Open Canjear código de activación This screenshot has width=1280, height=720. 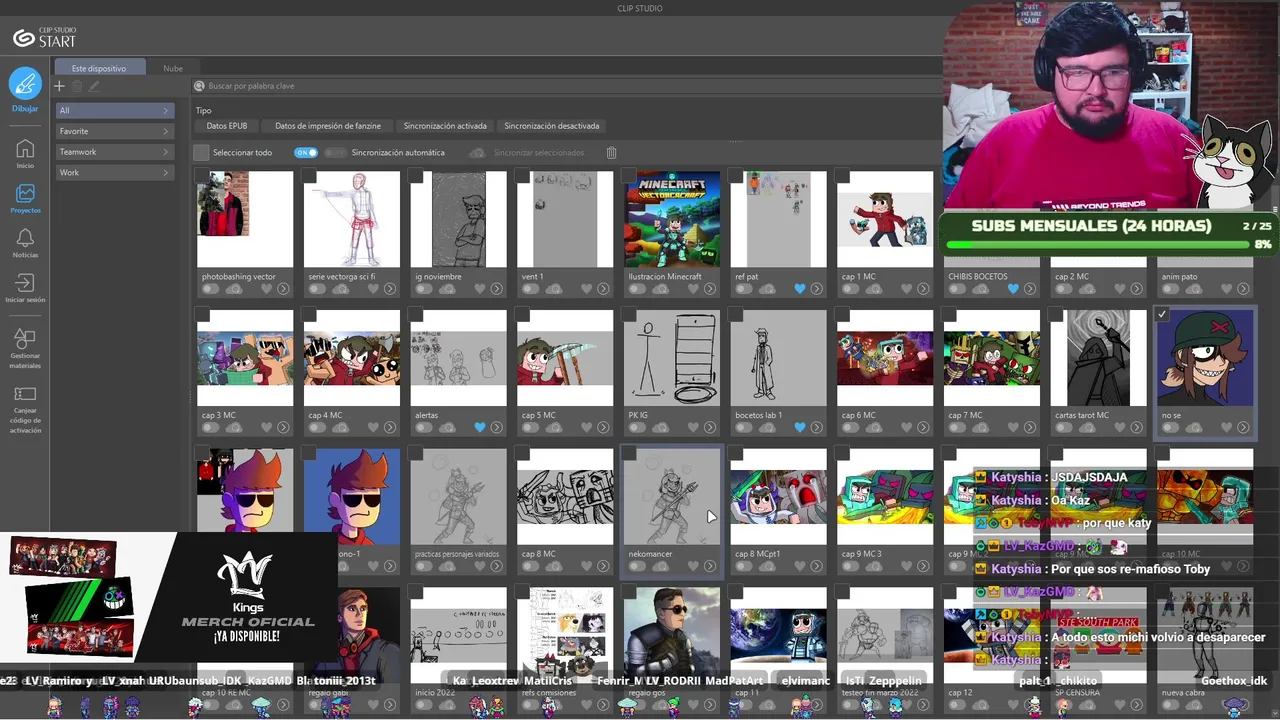coord(25,408)
